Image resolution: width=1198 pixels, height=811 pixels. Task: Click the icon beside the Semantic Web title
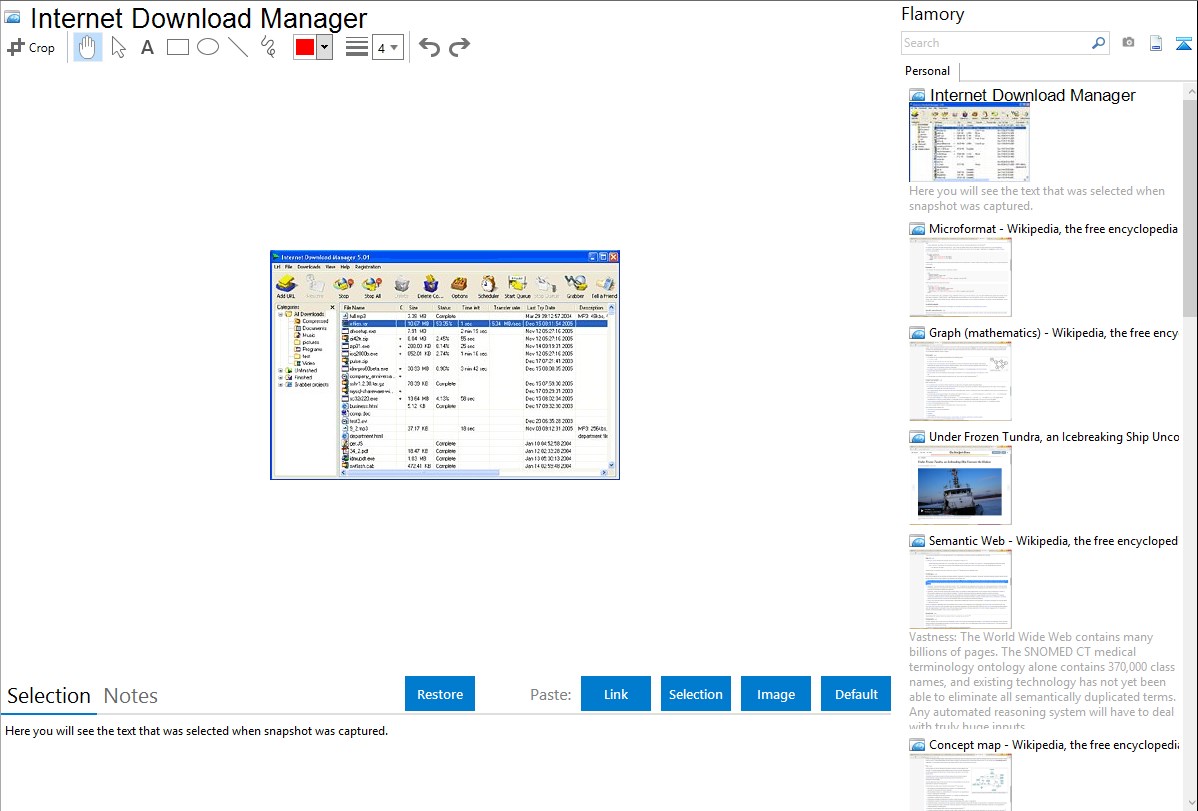pyautogui.click(x=917, y=541)
